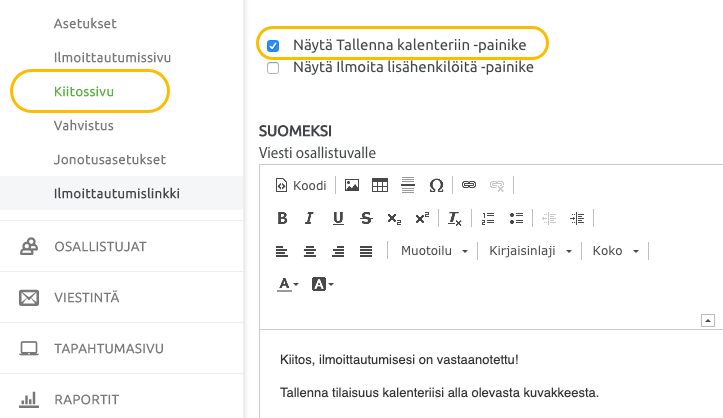
Task: Justify the text alignment
Action: [x=366, y=251]
